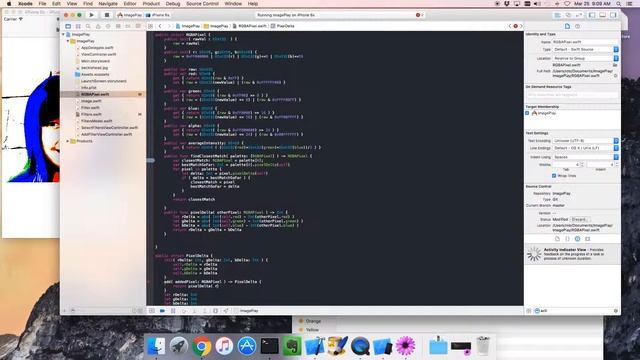Open the Breakpoint navigator icon
Image resolution: width=640 pixels, height=360 pixels.
point(128,26)
